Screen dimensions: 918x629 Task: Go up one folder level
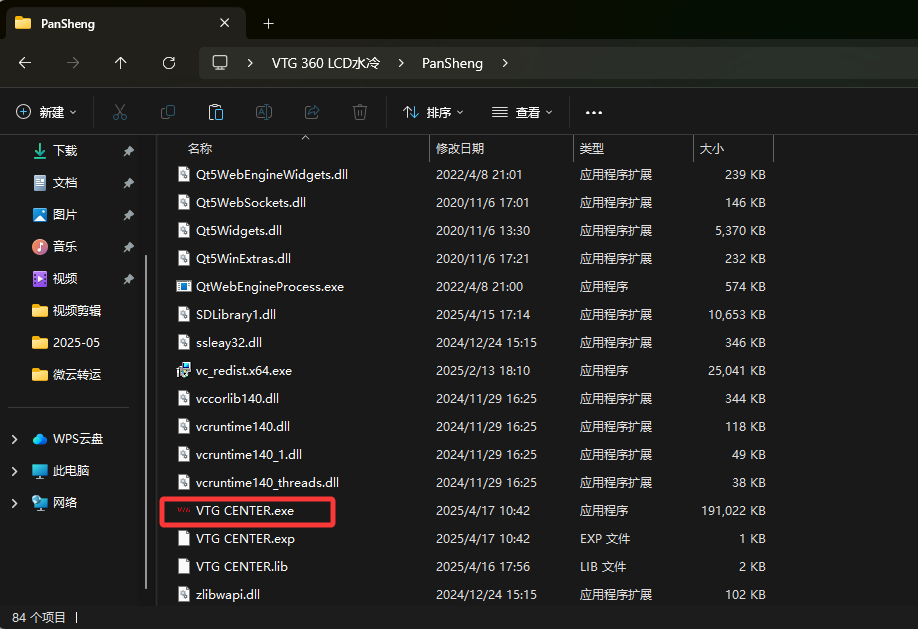click(121, 63)
